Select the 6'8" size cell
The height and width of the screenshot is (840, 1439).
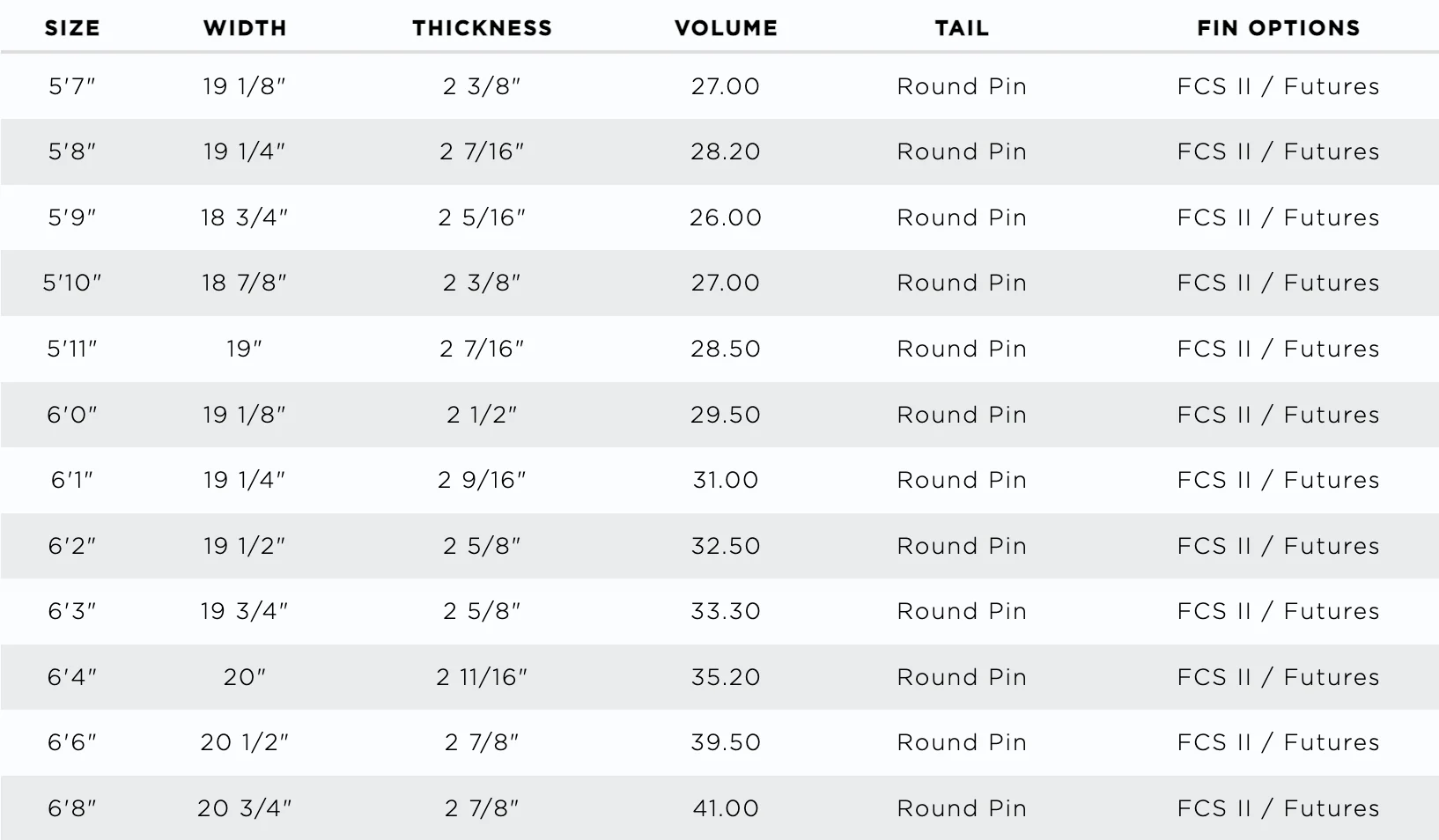72,808
